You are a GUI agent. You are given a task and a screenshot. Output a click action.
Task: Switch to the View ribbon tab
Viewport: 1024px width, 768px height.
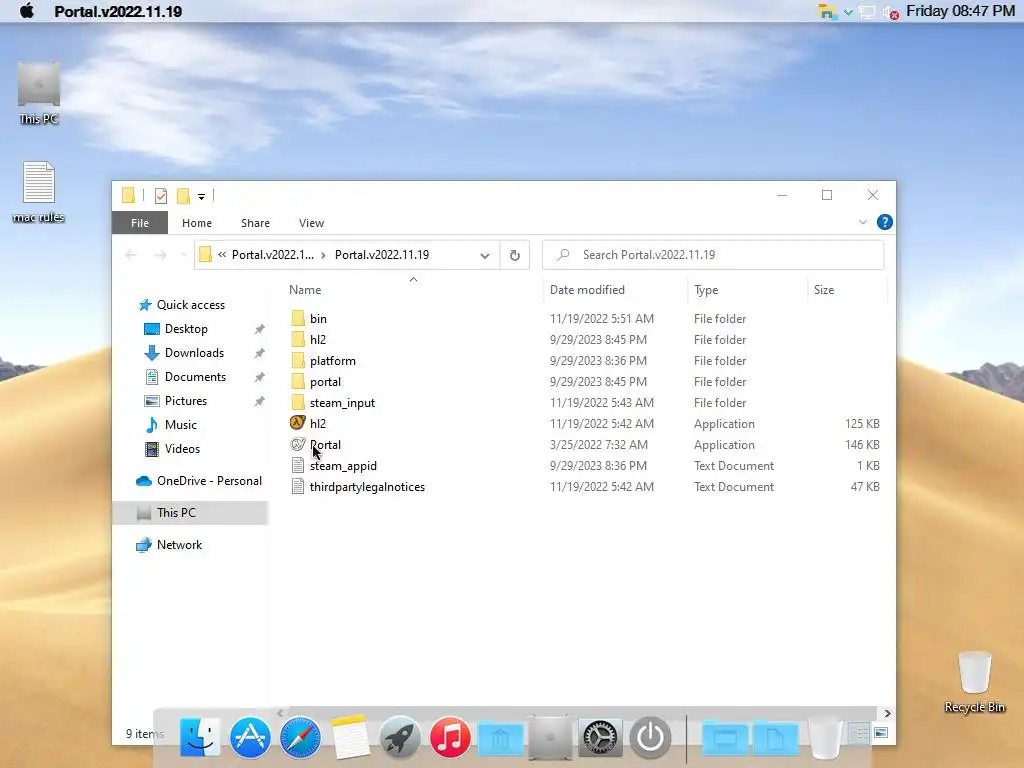point(312,223)
